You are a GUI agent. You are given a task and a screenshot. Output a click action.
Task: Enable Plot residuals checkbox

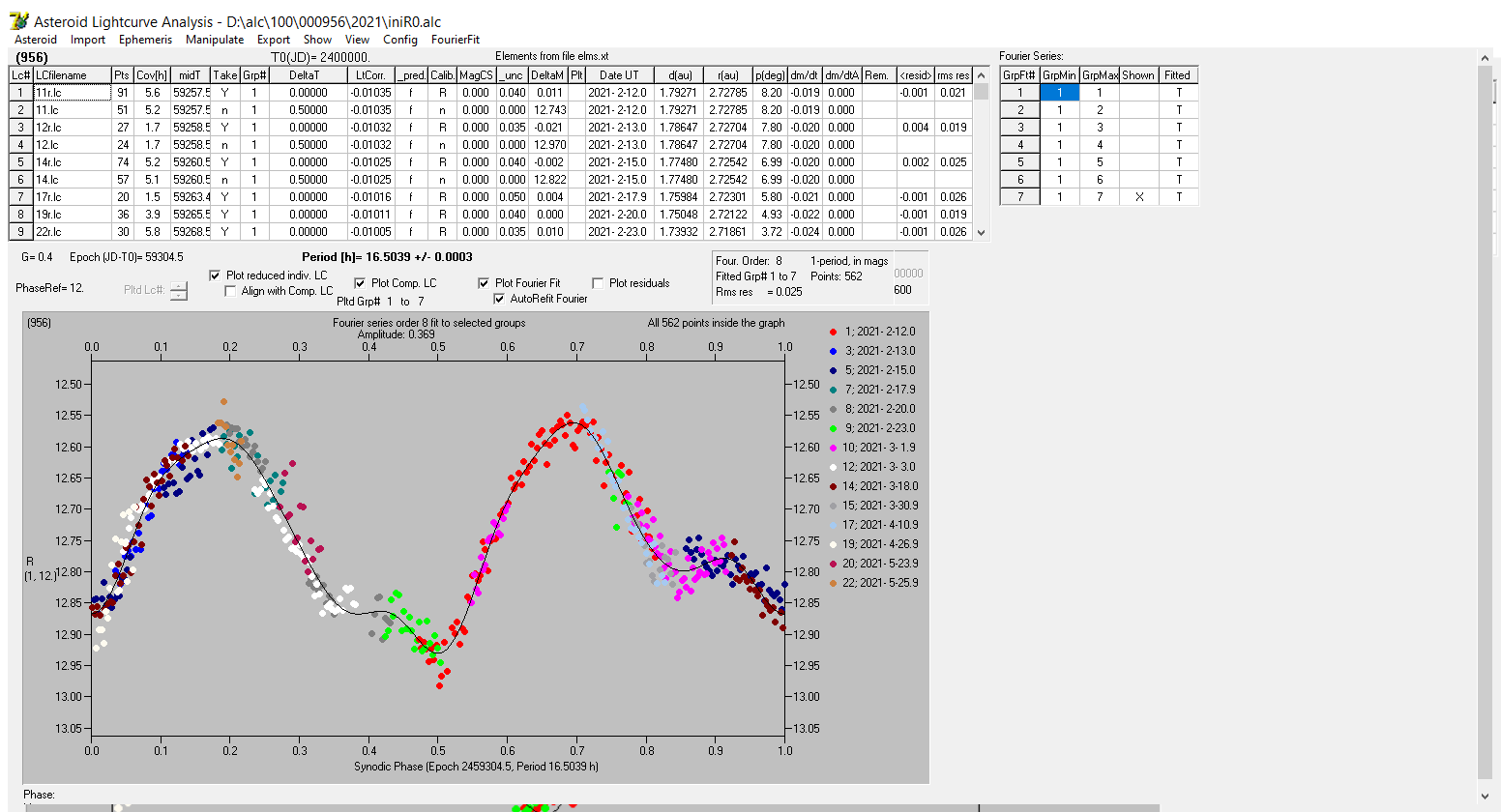tap(598, 283)
